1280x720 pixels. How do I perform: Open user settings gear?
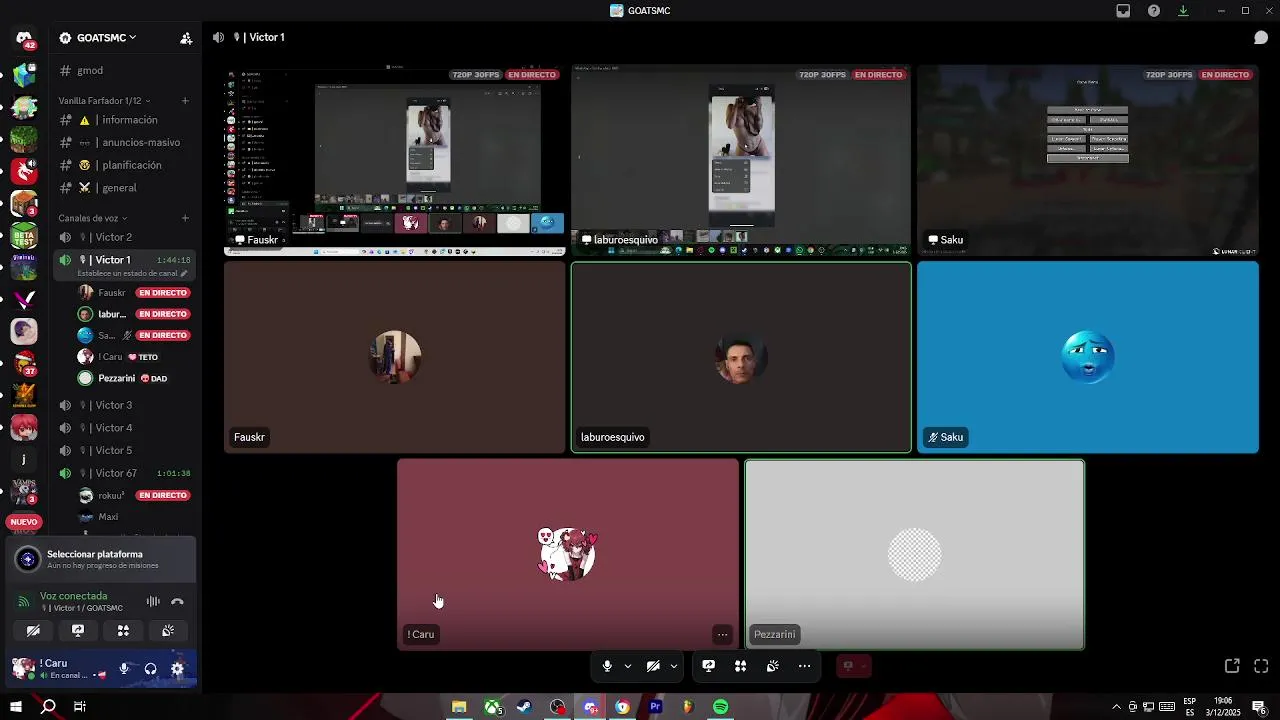[177, 669]
